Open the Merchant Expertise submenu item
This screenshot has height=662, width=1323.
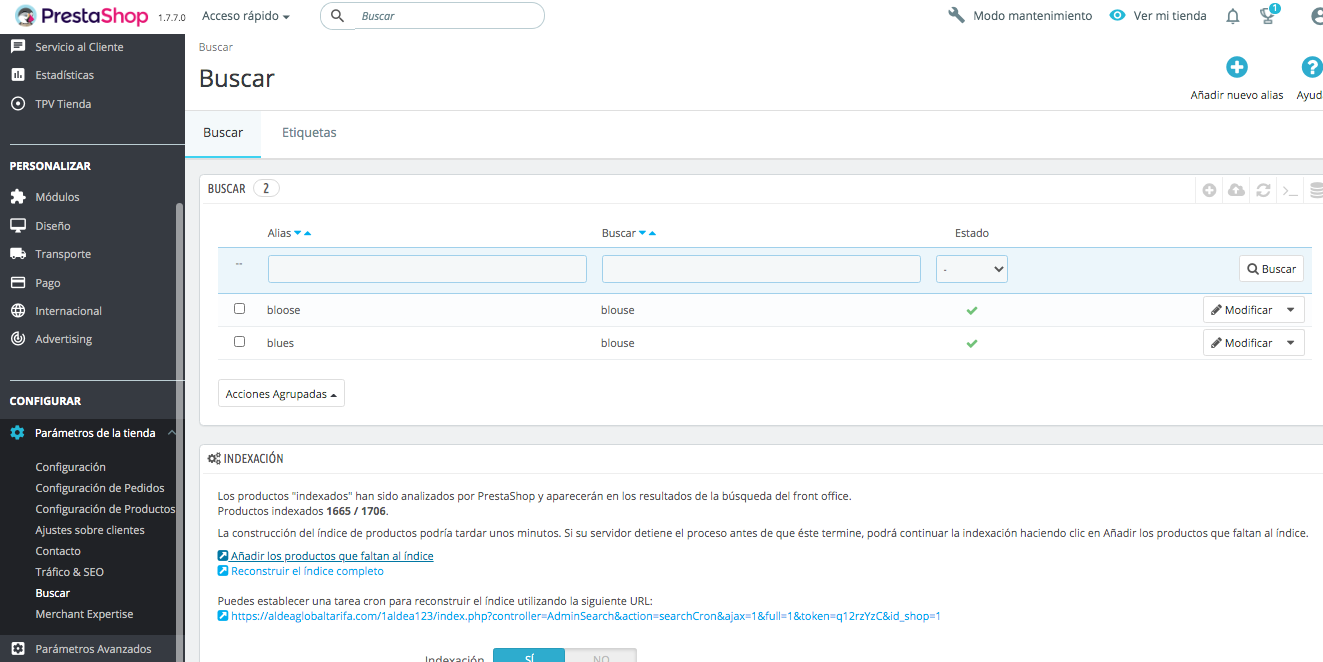tap(84, 614)
